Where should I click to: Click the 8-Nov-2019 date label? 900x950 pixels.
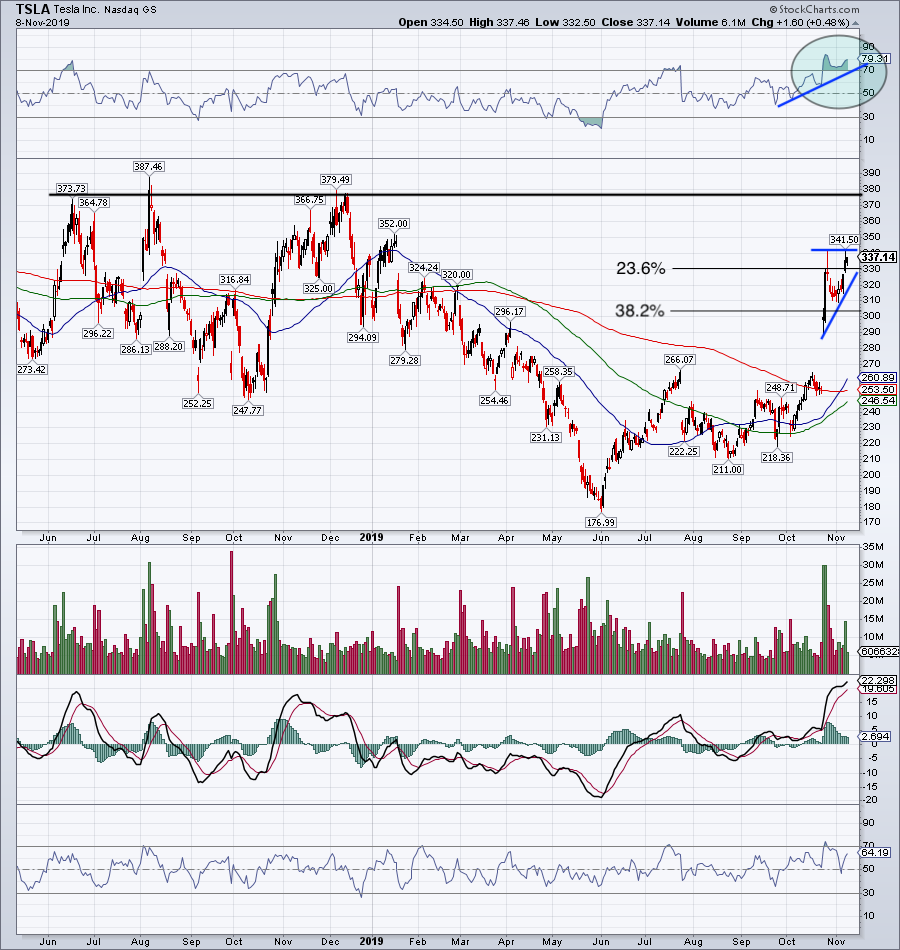click(43, 23)
